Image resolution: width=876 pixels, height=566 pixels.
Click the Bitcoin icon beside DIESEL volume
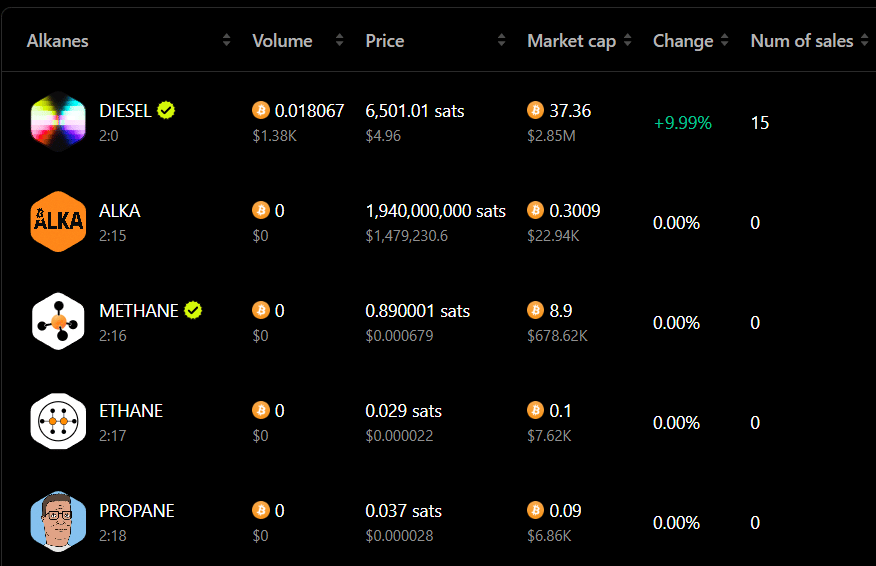[260, 110]
